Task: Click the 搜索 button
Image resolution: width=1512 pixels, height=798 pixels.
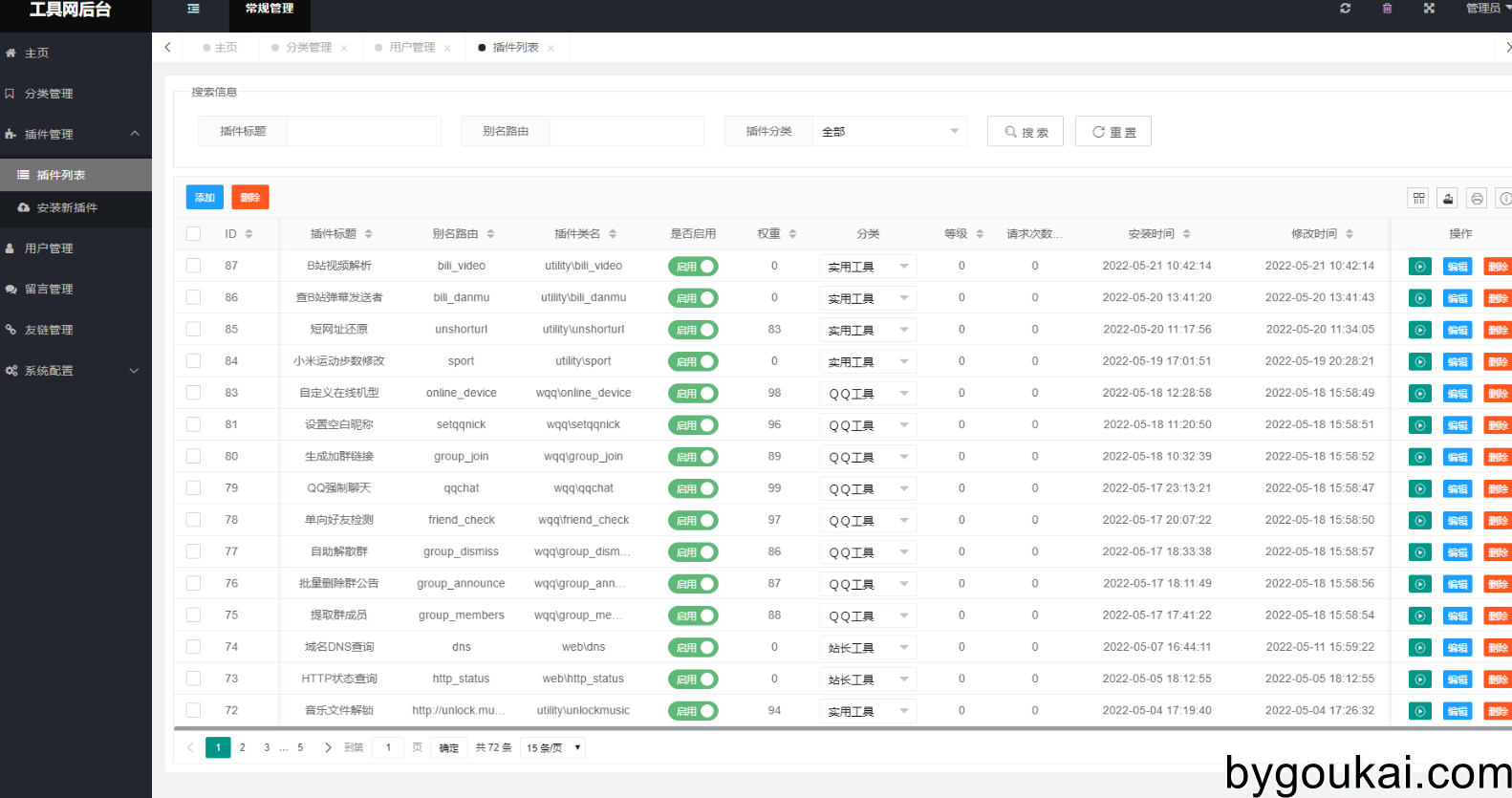Action: [1026, 131]
